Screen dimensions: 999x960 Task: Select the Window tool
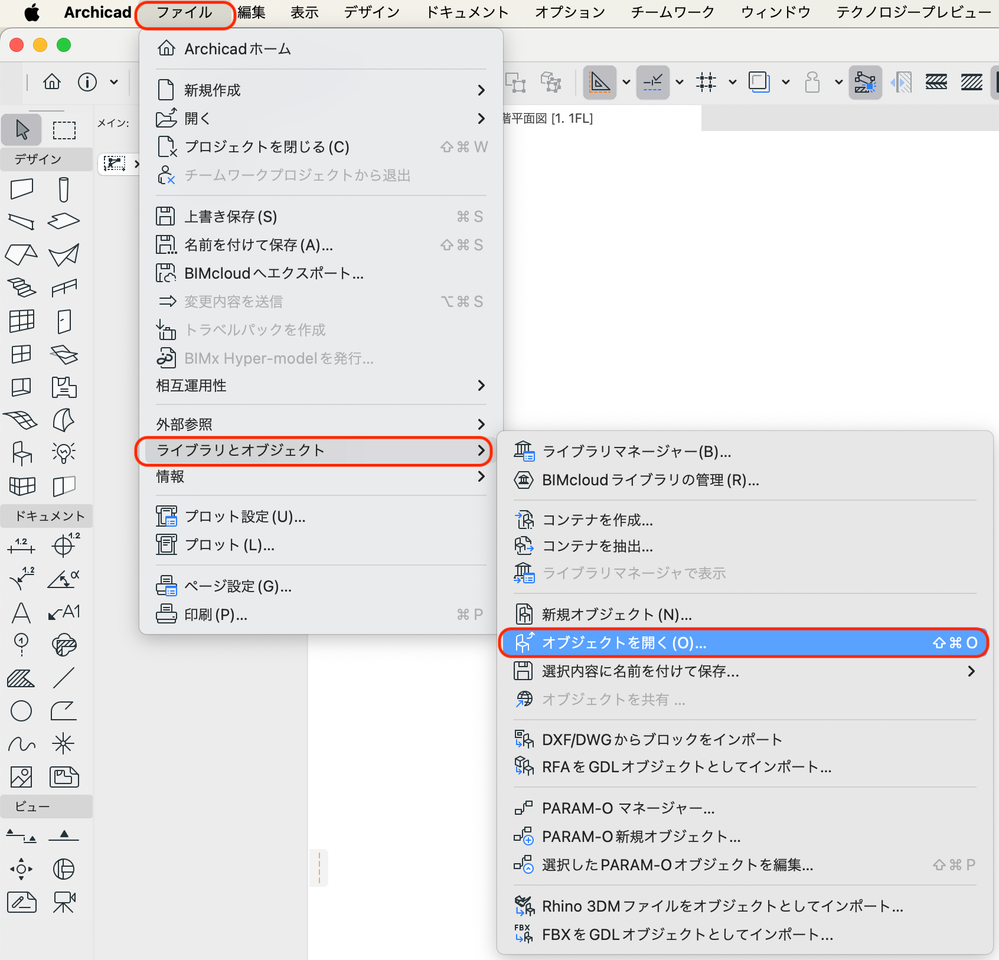[x=21, y=354]
